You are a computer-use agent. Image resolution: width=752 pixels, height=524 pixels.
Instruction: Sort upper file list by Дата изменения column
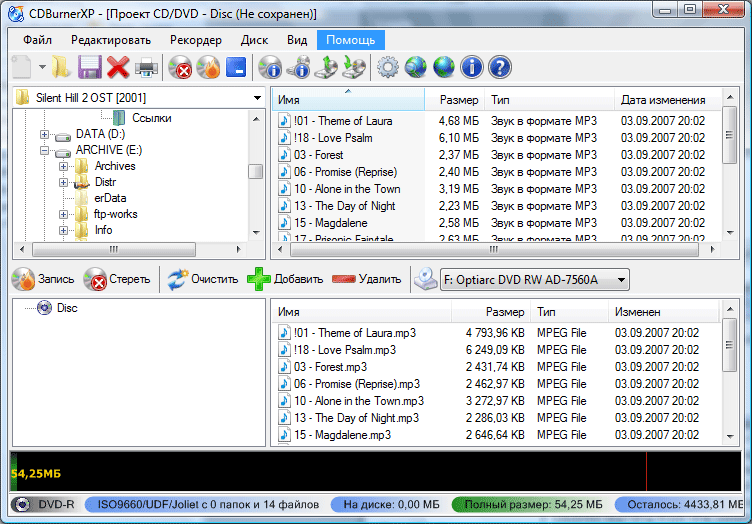(667, 100)
